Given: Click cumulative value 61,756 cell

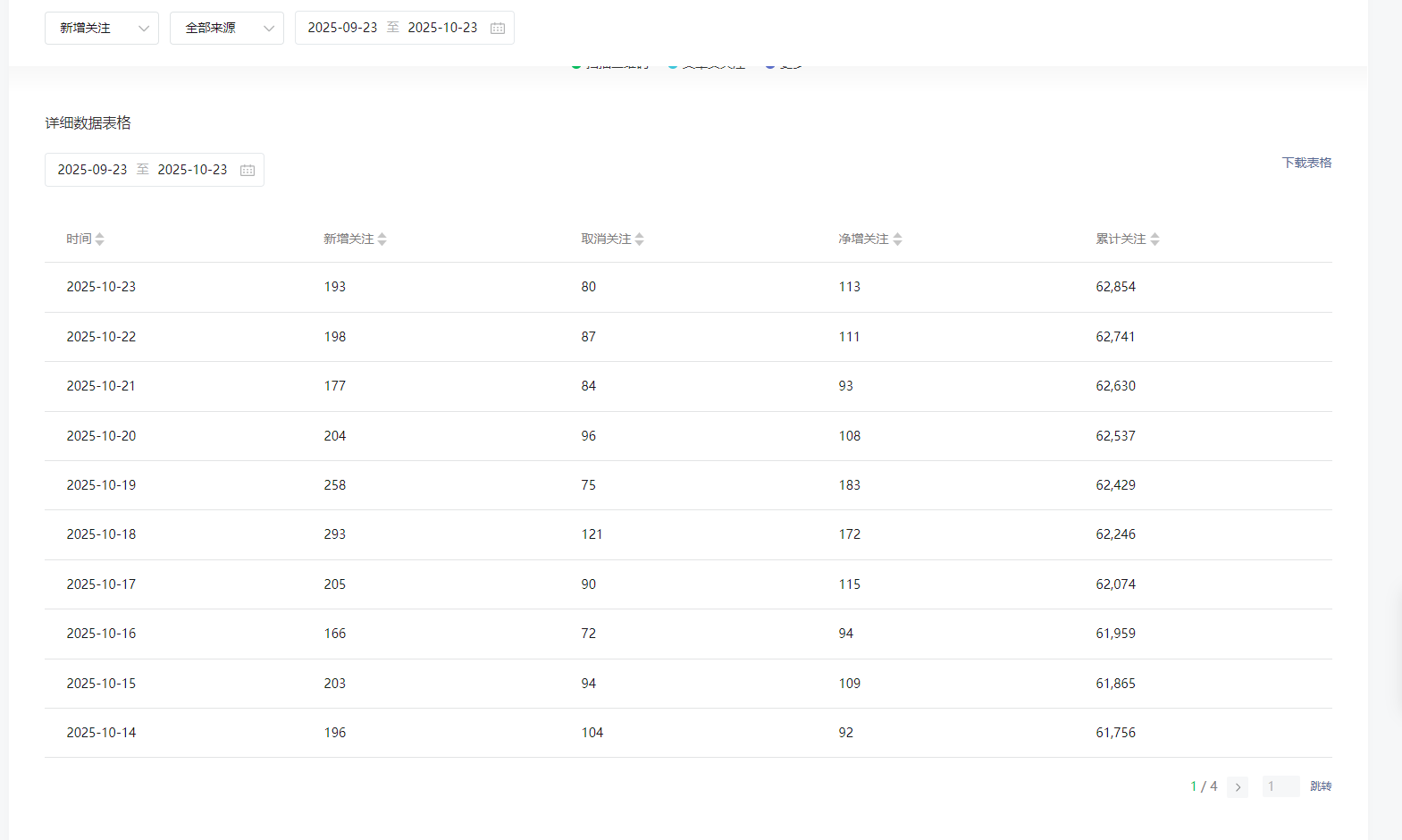Looking at the screenshot, I should tap(1115, 733).
